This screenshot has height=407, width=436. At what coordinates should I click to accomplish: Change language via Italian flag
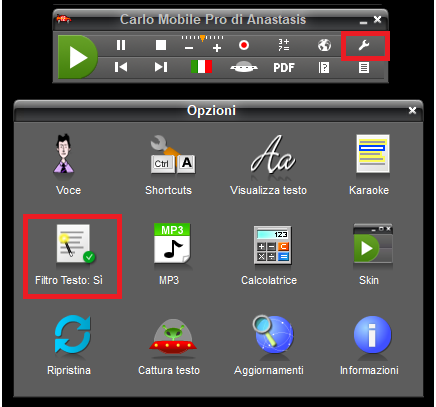(201, 67)
